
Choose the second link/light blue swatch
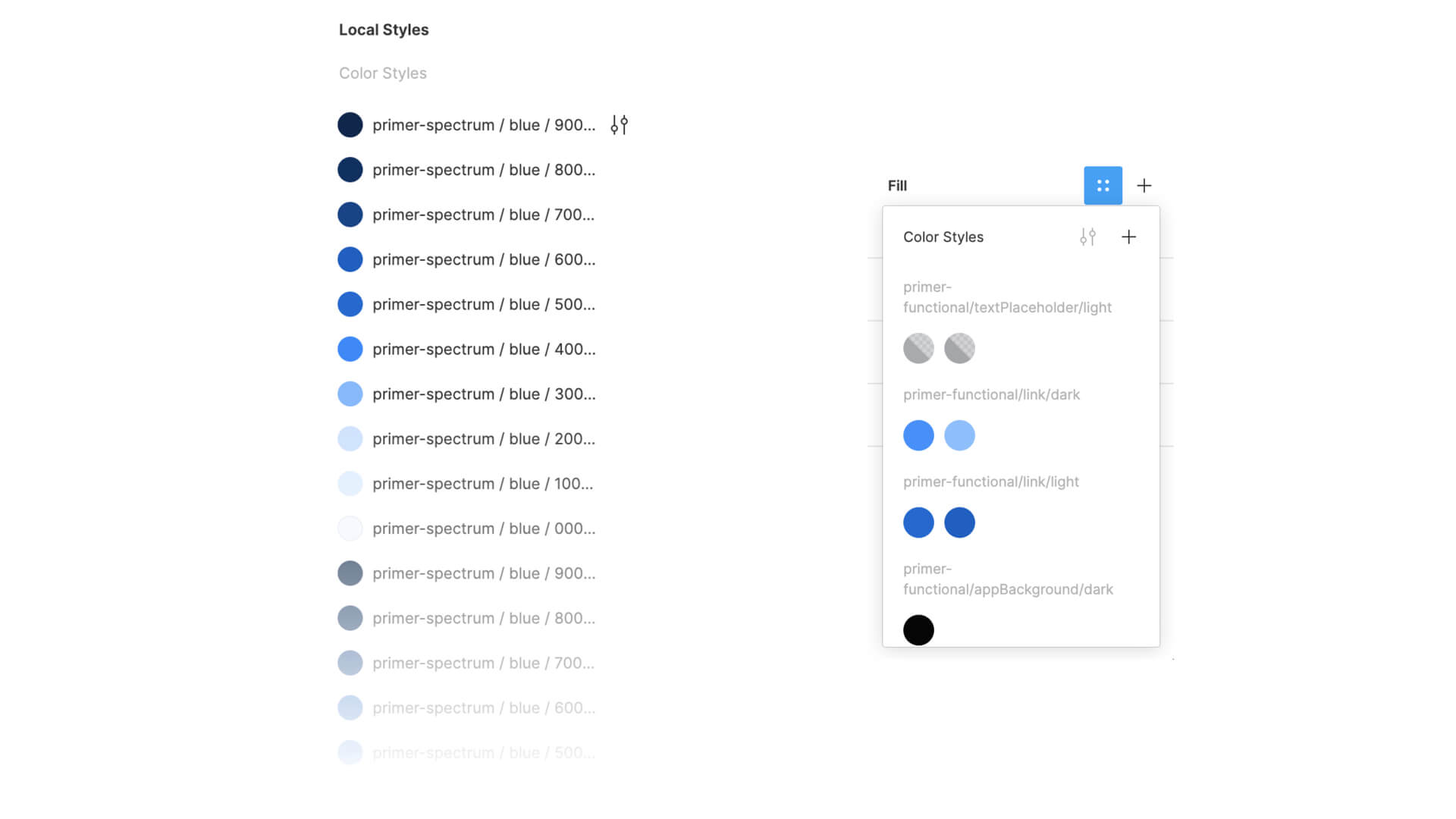point(959,522)
